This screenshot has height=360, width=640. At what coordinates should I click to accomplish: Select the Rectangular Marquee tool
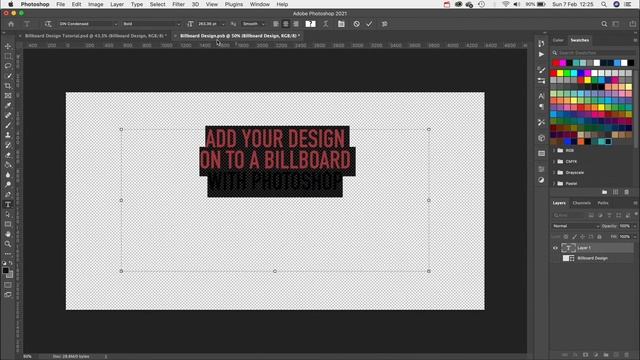point(8,56)
